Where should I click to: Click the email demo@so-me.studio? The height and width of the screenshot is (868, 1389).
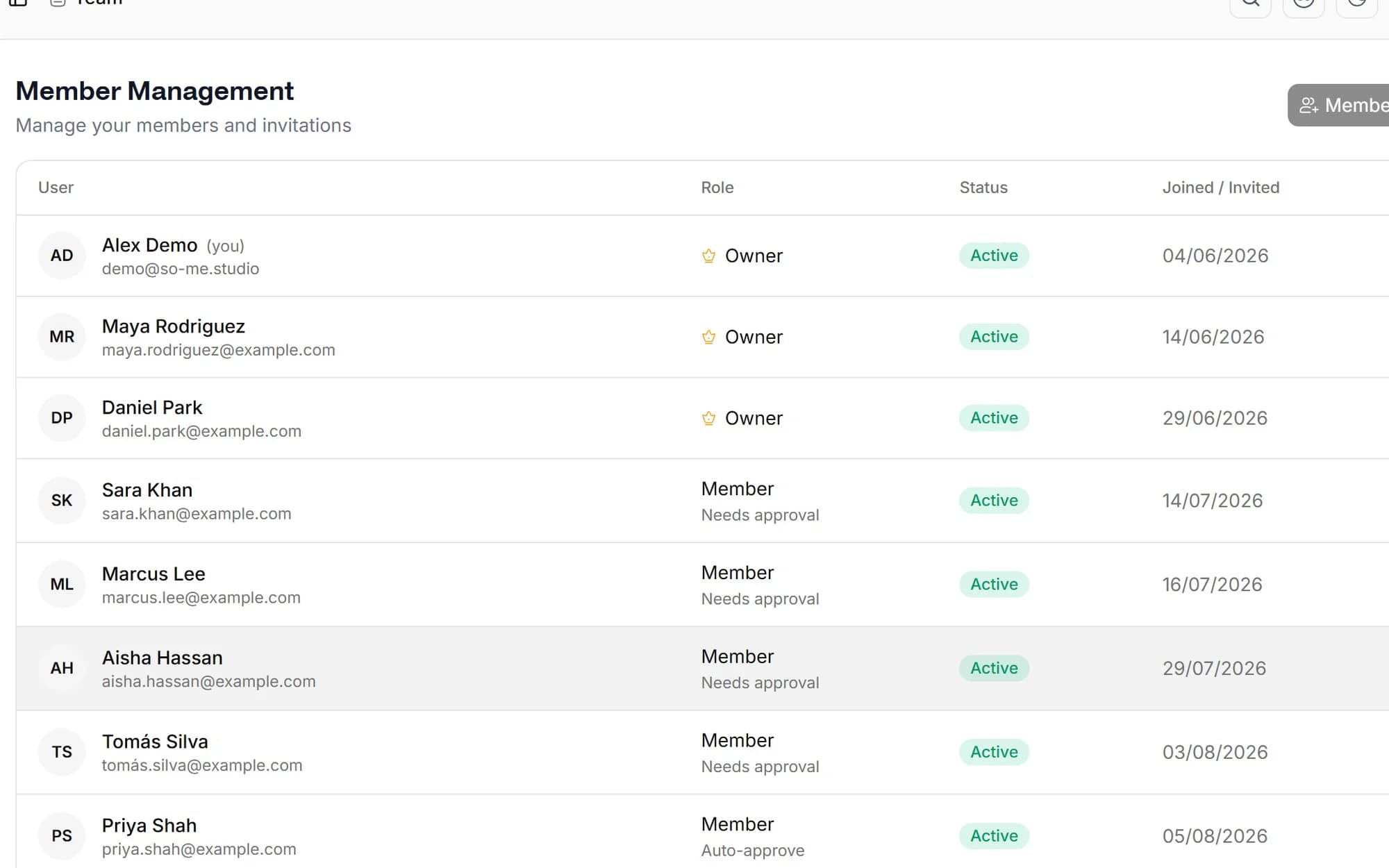[x=181, y=269]
